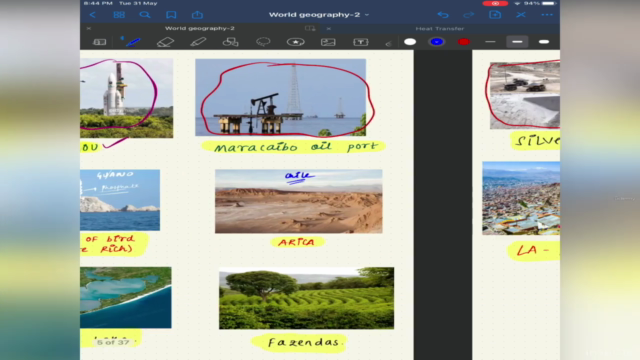Select the medium stroke width
The width and height of the screenshot is (640, 360).
click(517, 42)
